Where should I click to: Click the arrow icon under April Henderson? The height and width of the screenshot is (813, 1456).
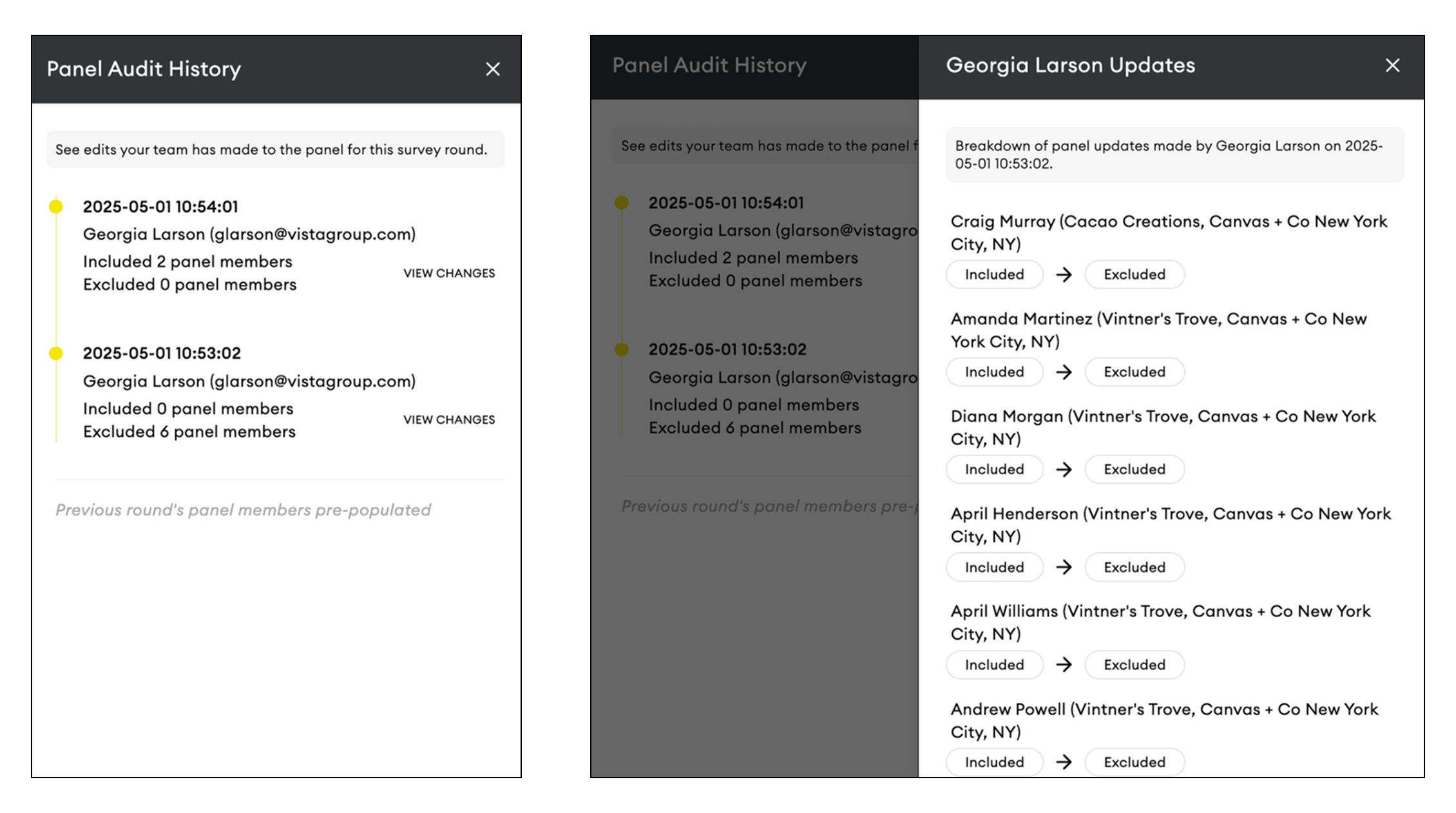click(x=1064, y=567)
